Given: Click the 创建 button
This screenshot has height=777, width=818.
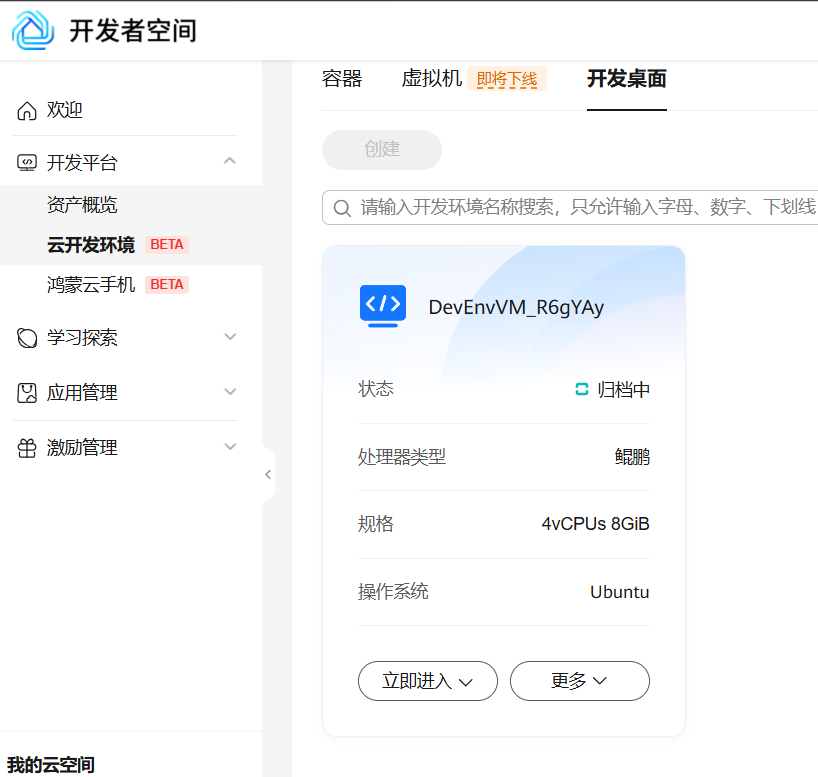Looking at the screenshot, I should pos(382,150).
